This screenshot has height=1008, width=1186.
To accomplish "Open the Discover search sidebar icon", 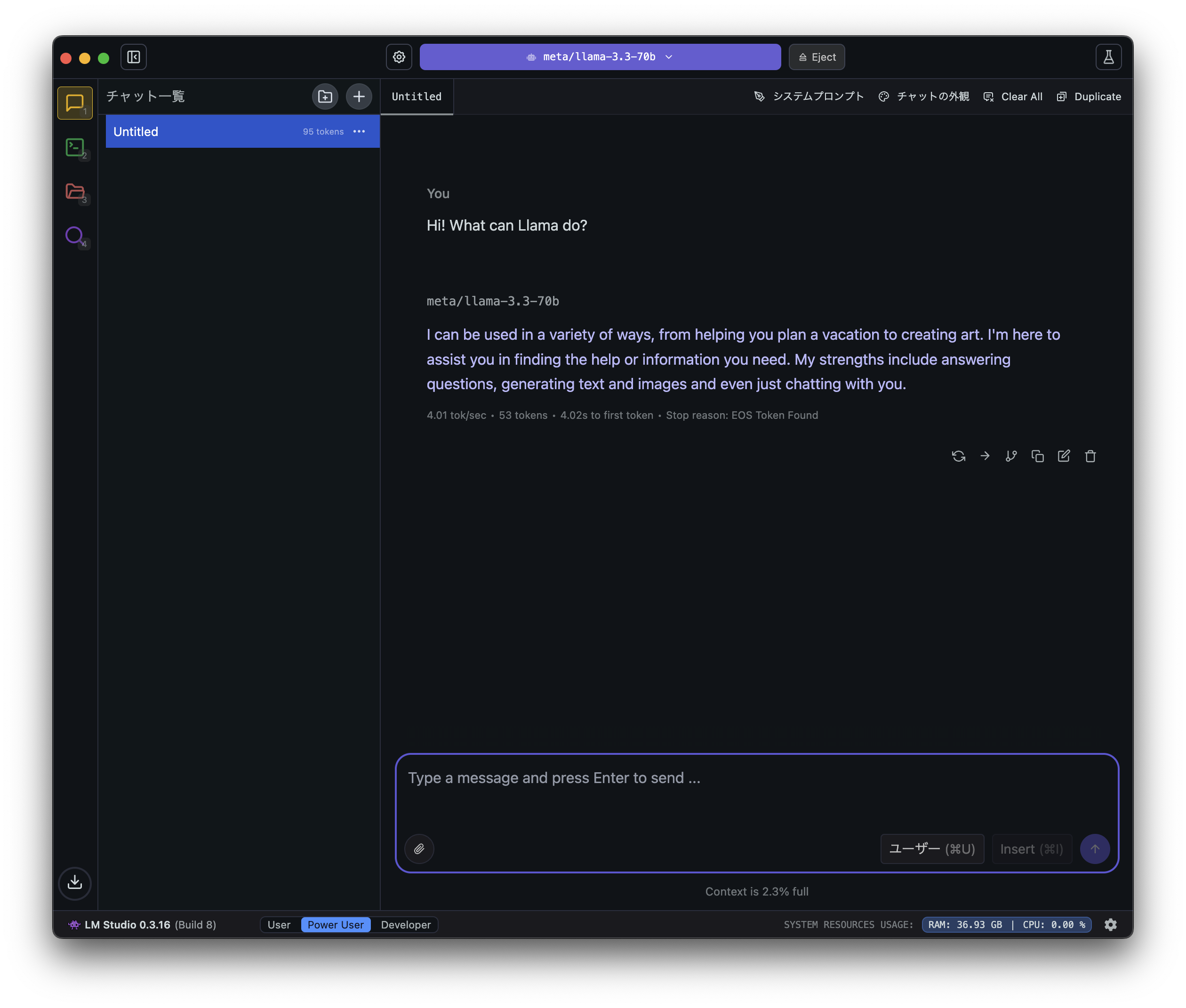I will click(x=75, y=235).
